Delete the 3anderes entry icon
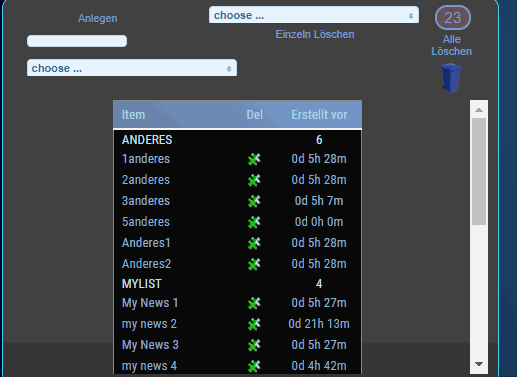Viewport: 517px width, 377px height. [x=254, y=201]
